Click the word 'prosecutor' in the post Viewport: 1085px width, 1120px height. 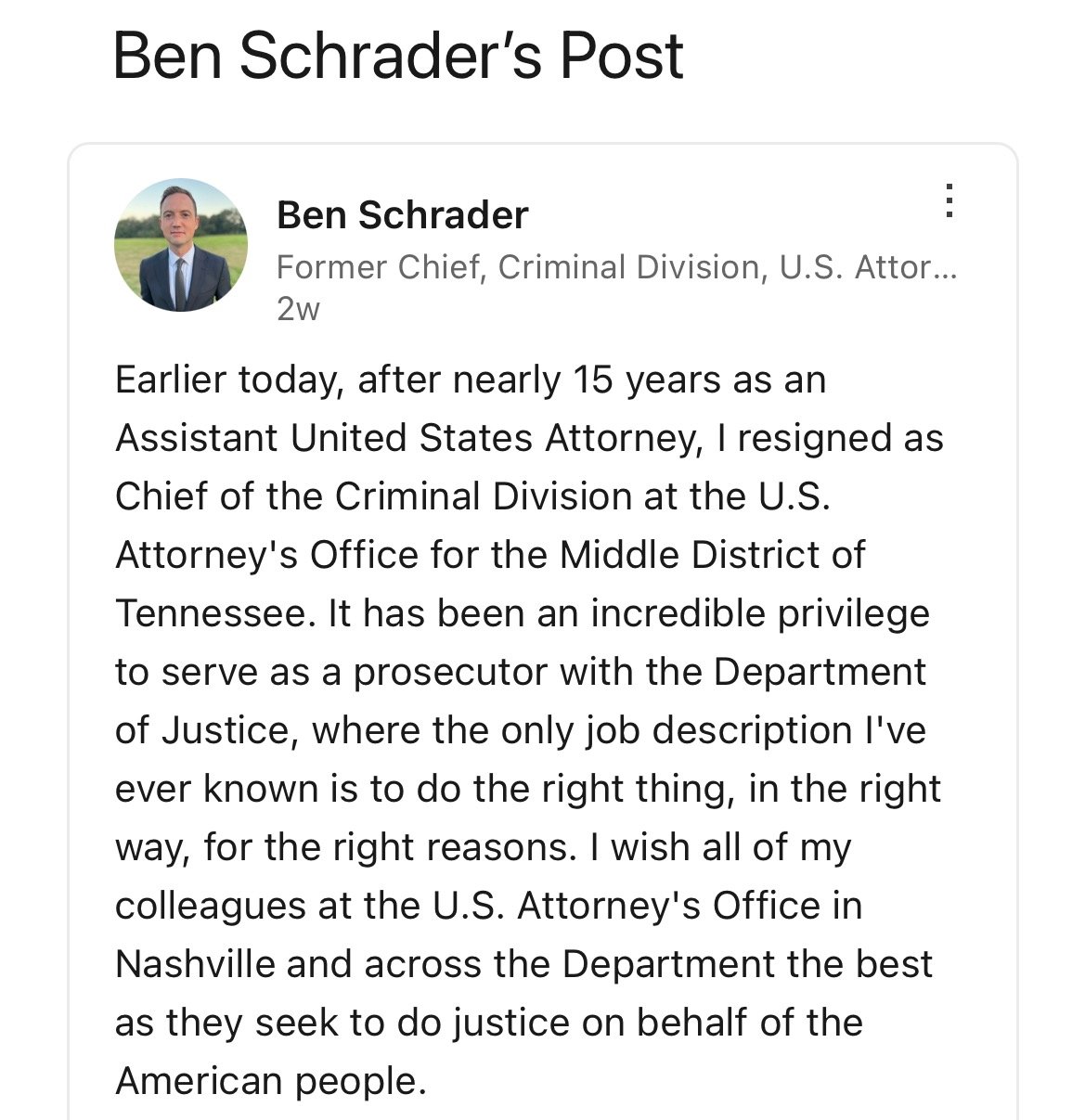(x=447, y=673)
